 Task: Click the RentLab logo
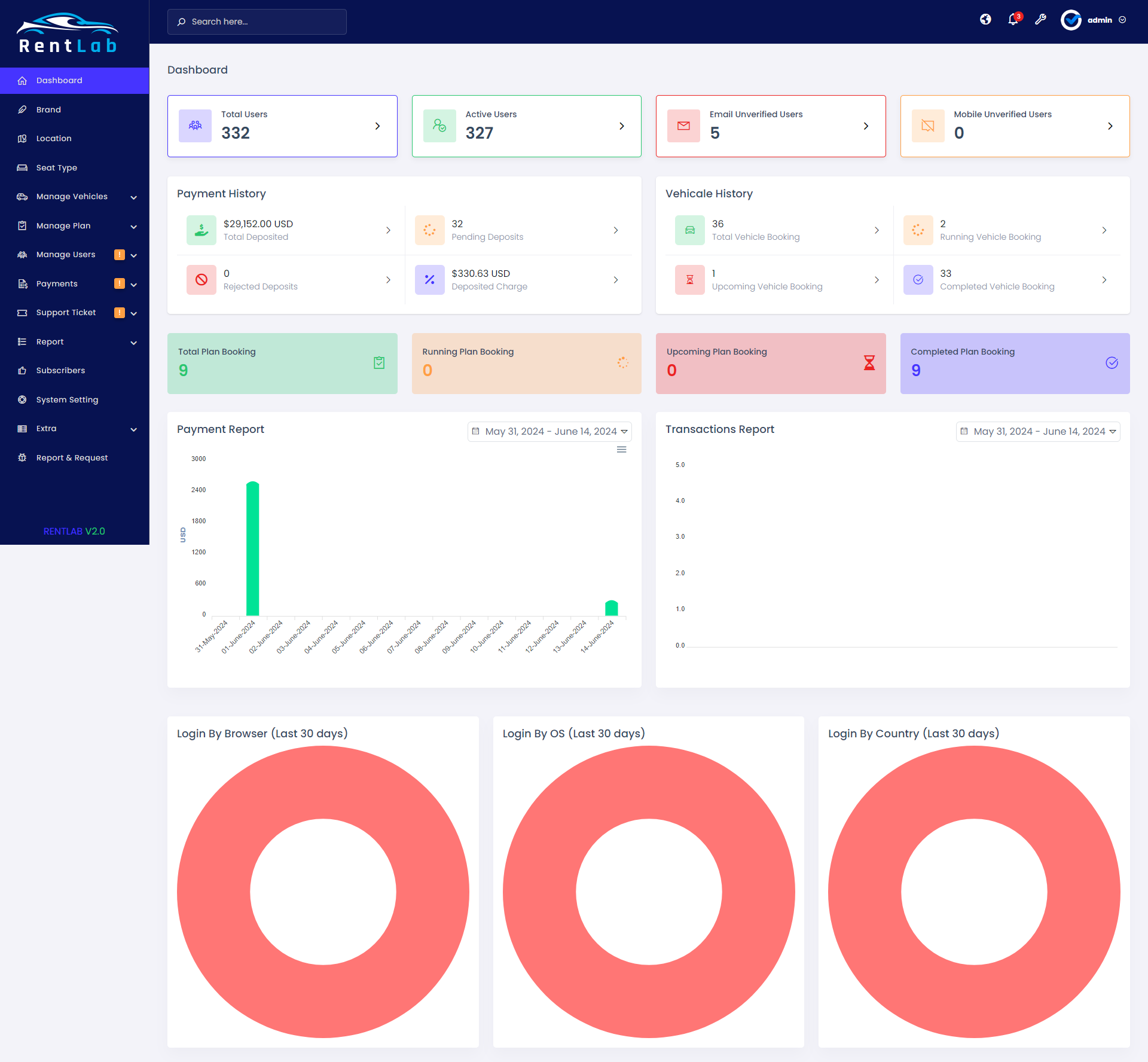tap(68, 33)
